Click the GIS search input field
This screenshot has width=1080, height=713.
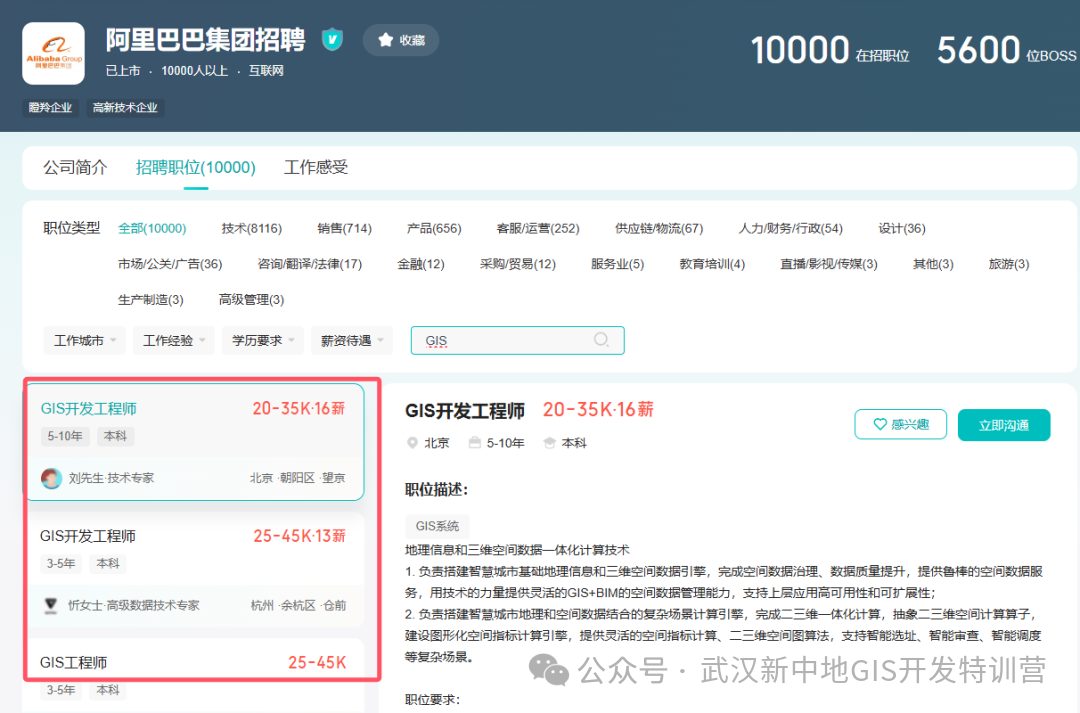coord(517,340)
